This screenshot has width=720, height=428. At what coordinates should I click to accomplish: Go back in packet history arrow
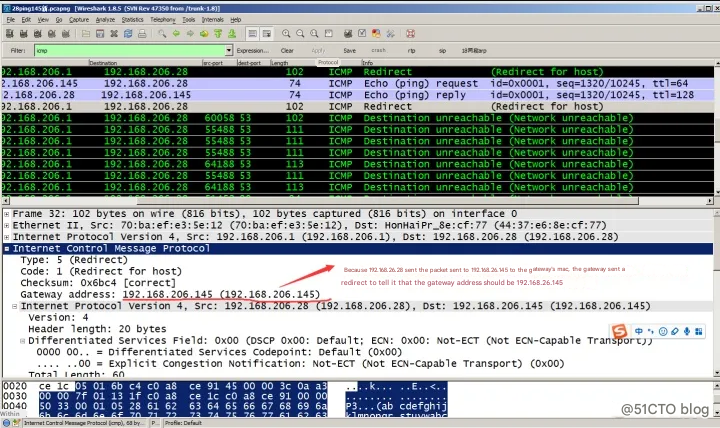tap(176, 34)
